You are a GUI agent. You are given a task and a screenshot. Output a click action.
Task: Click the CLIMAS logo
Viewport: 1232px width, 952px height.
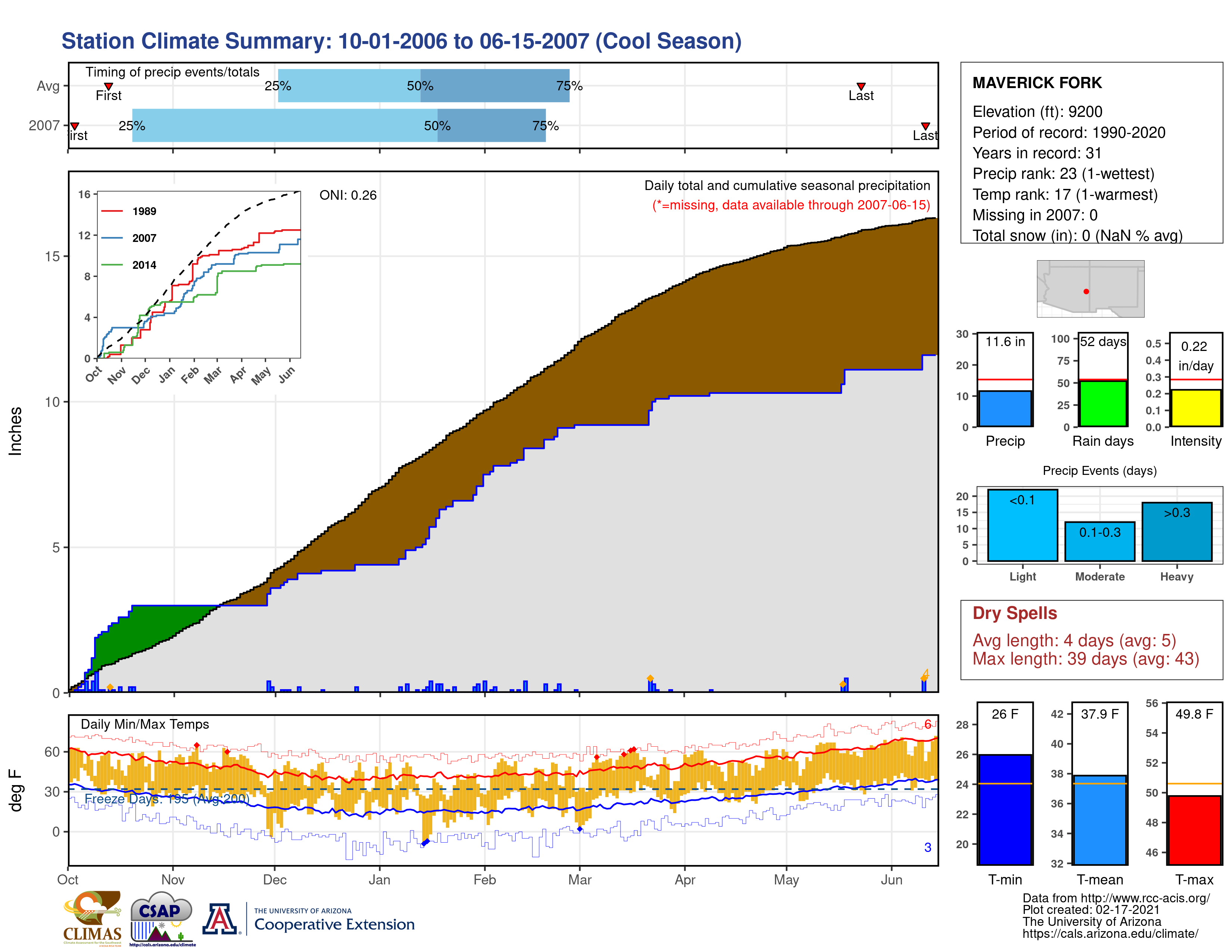click(92, 918)
